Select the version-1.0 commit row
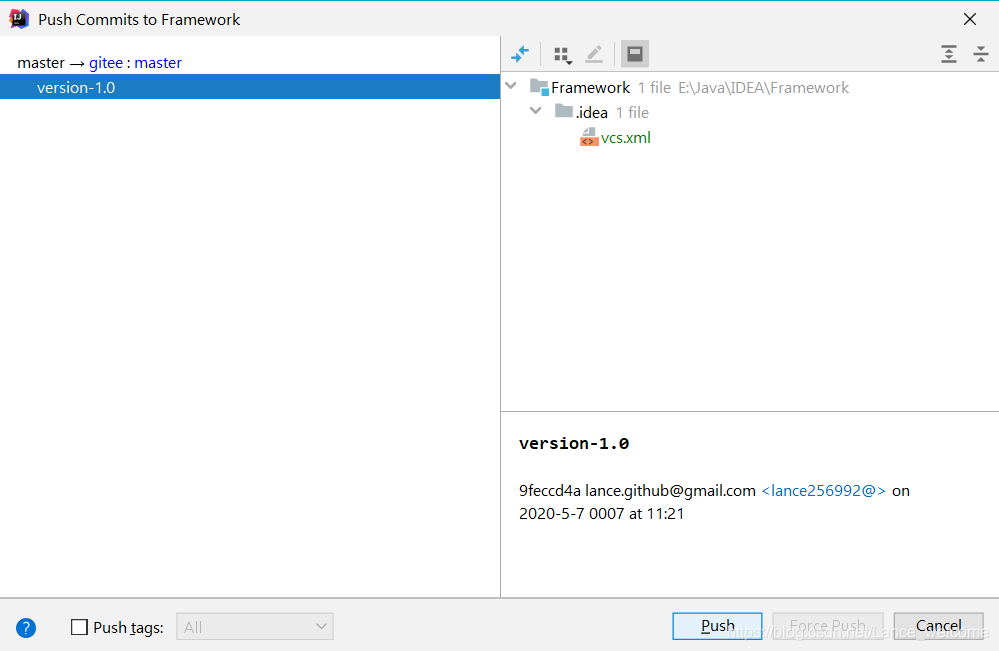The image size is (999, 651). pyautogui.click(x=250, y=87)
